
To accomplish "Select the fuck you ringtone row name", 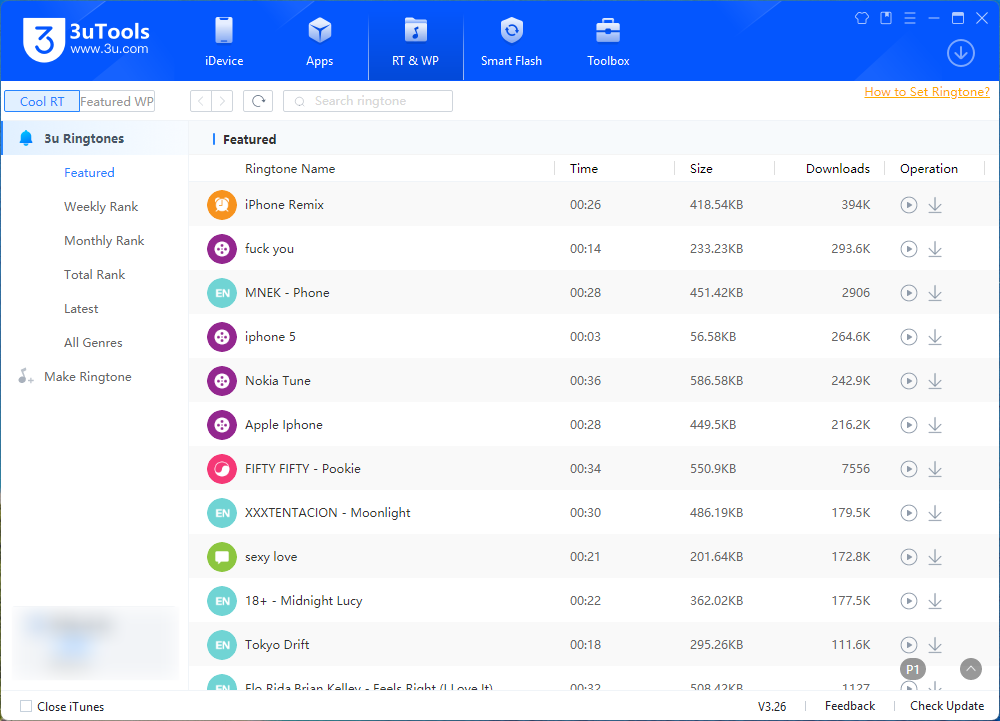I will click(x=269, y=249).
